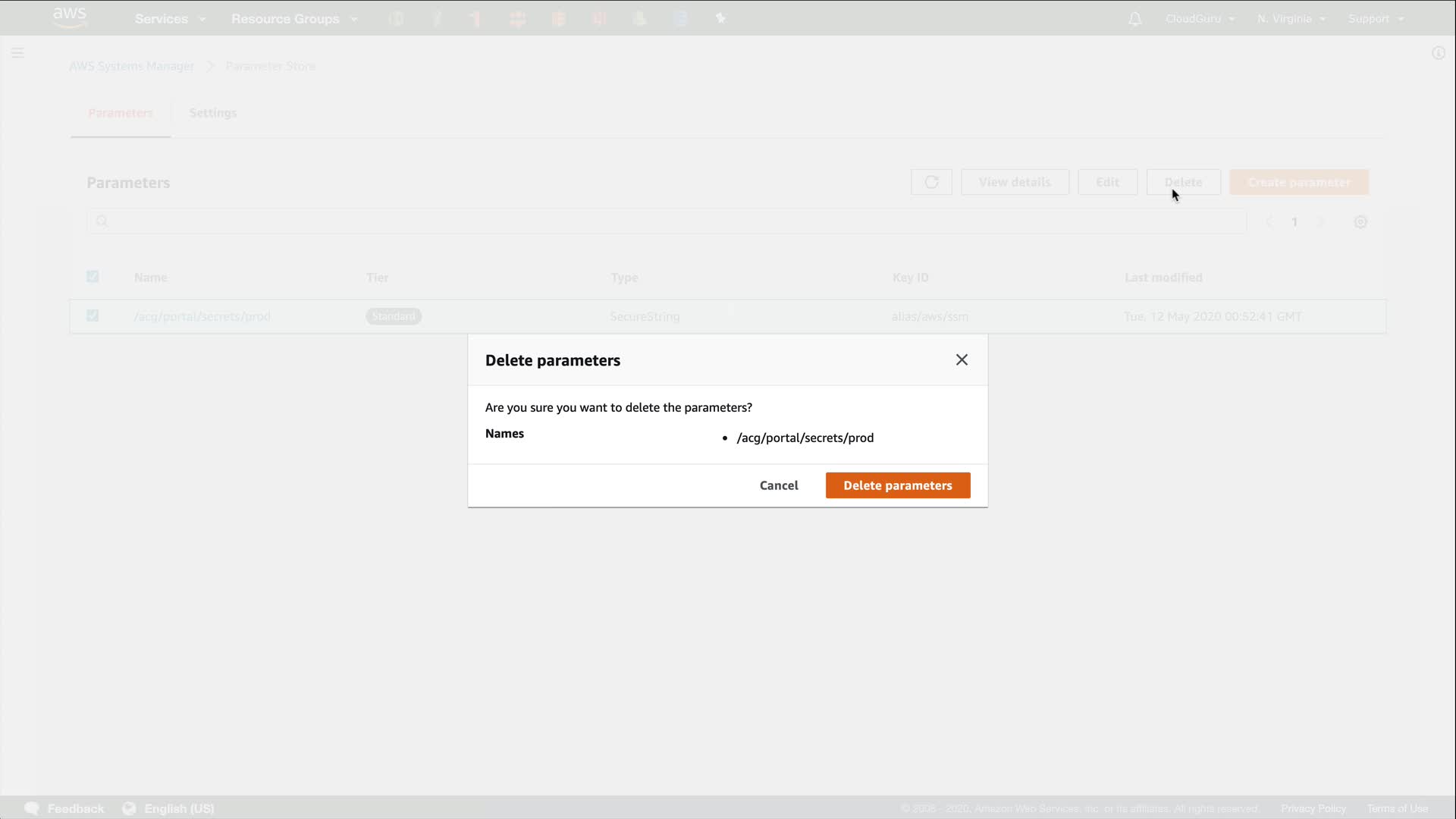Expand the Services dropdown menu

[170, 19]
